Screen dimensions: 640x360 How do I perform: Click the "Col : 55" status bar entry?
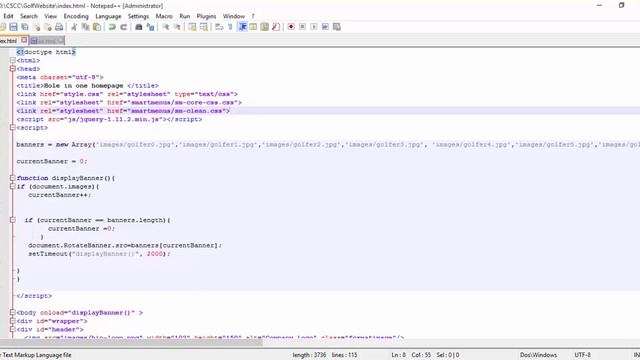[x=421, y=355]
